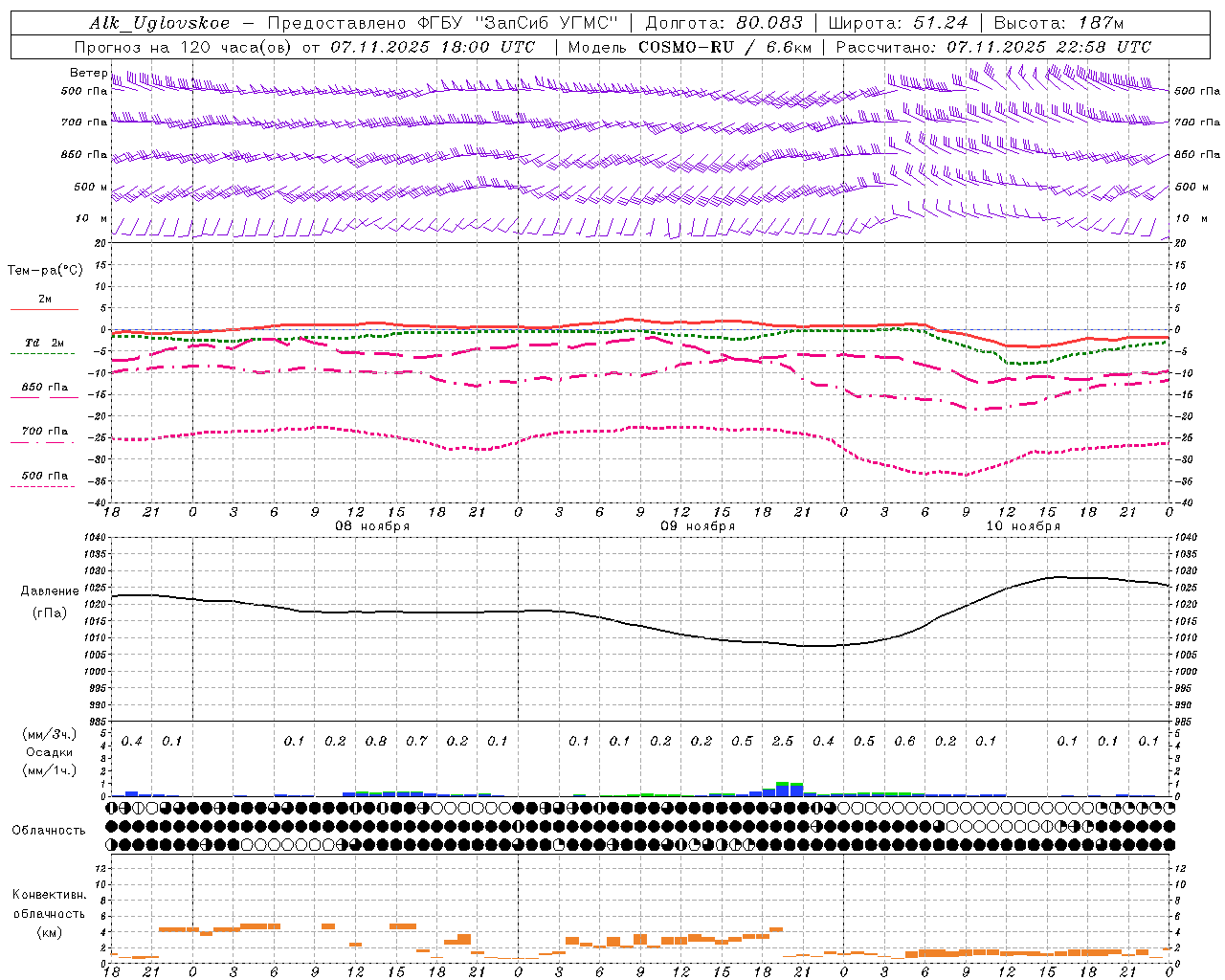Click the Высота: 187м value
This screenshot has width=1225, height=980.
pyautogui.click(x=1058, y=23)
